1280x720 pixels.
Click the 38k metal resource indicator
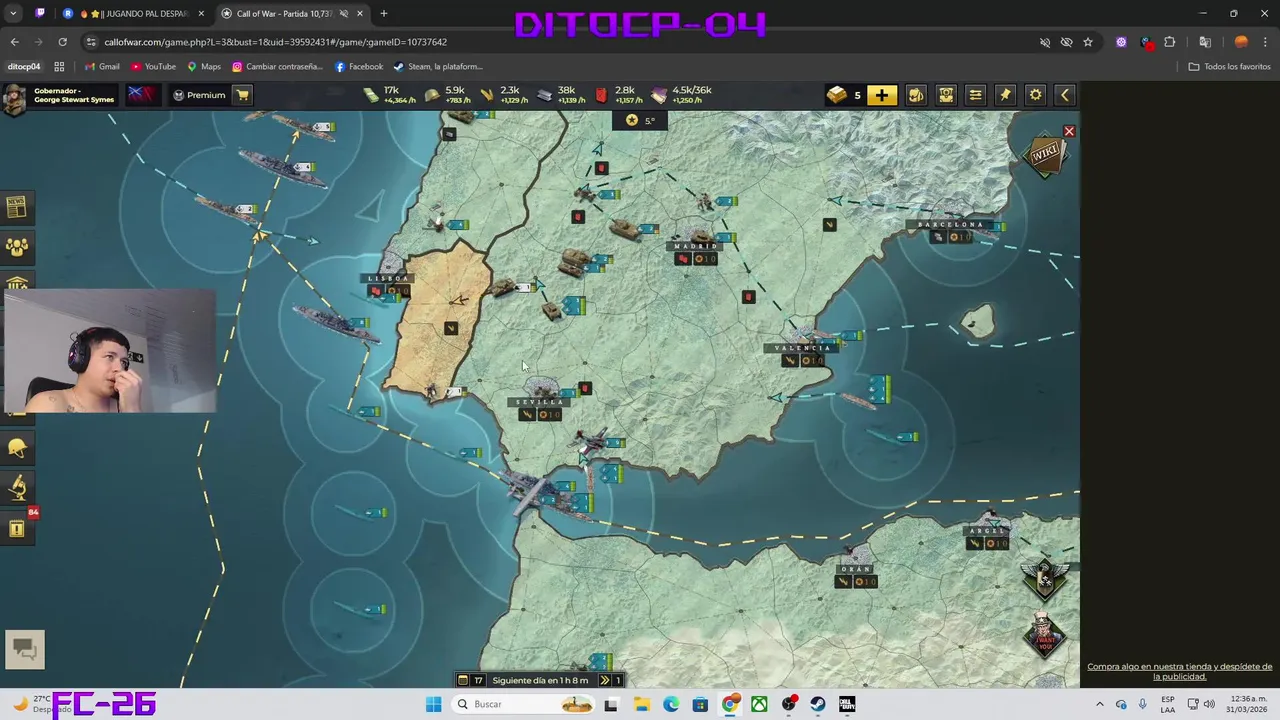pos(561,95)
